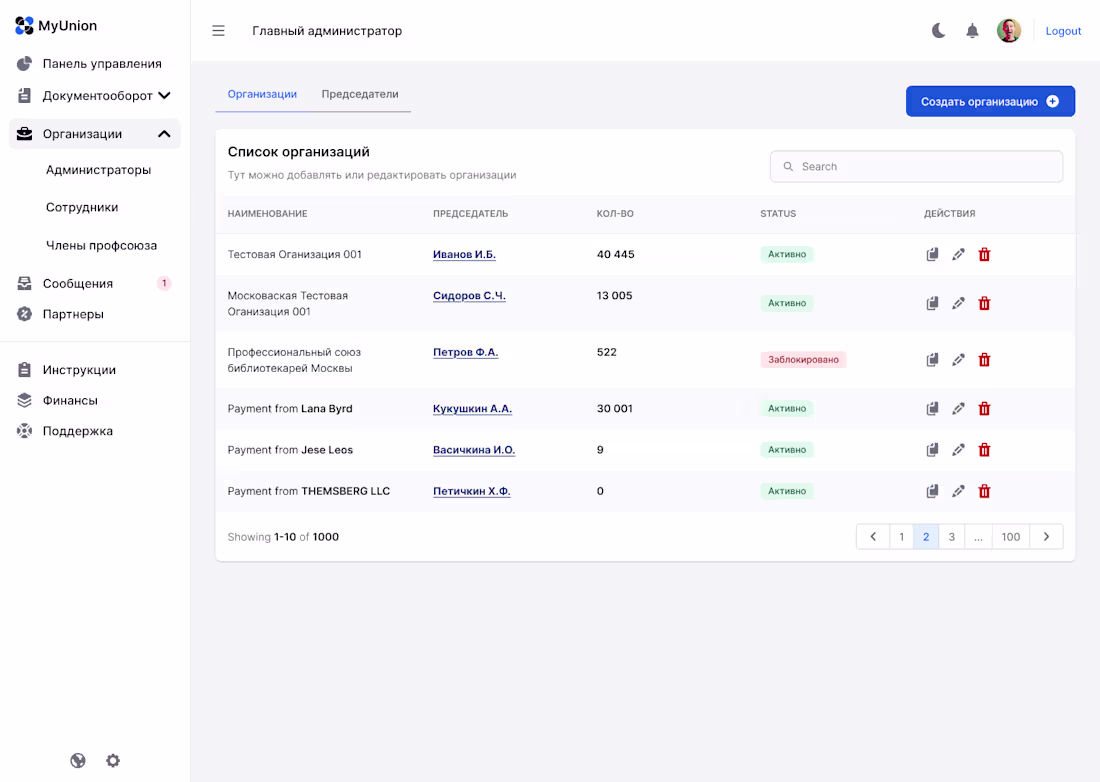Viewport: 1100px width, 782px height.
Task: Copy Профессиональный союз библиотекарей Москвы row
Action: (932, 359)
